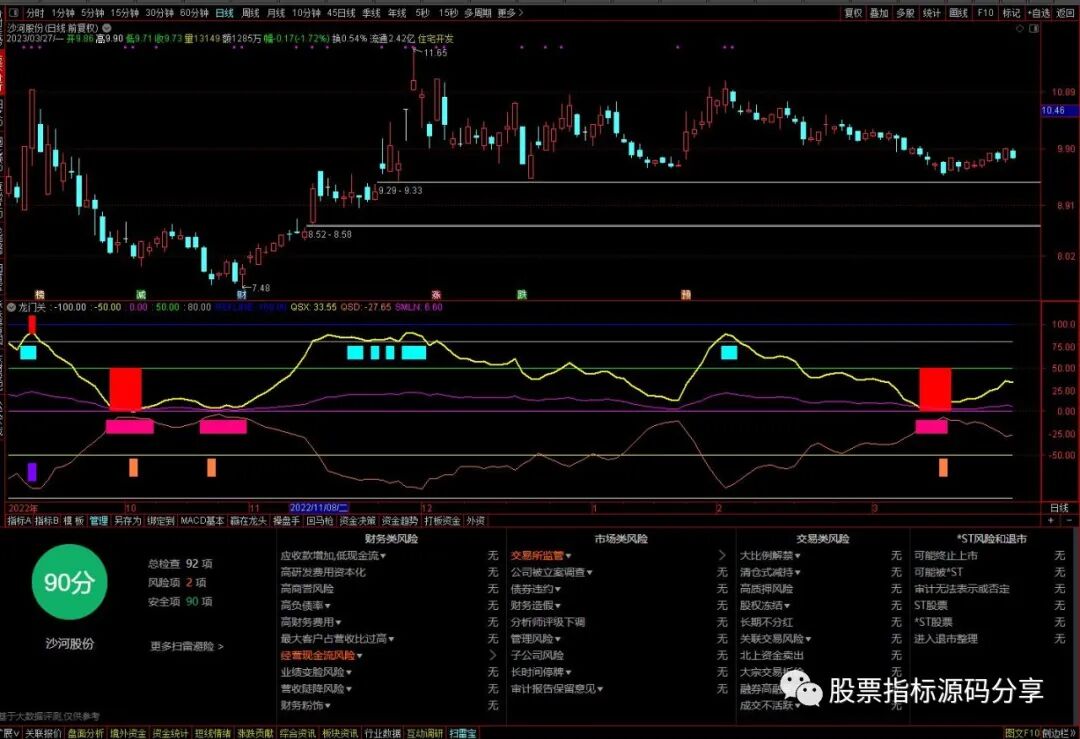The height and width of the screenshot is (739, 1080).
Task: Click the F10 button in top toolbar
Action: pos(986,13)
